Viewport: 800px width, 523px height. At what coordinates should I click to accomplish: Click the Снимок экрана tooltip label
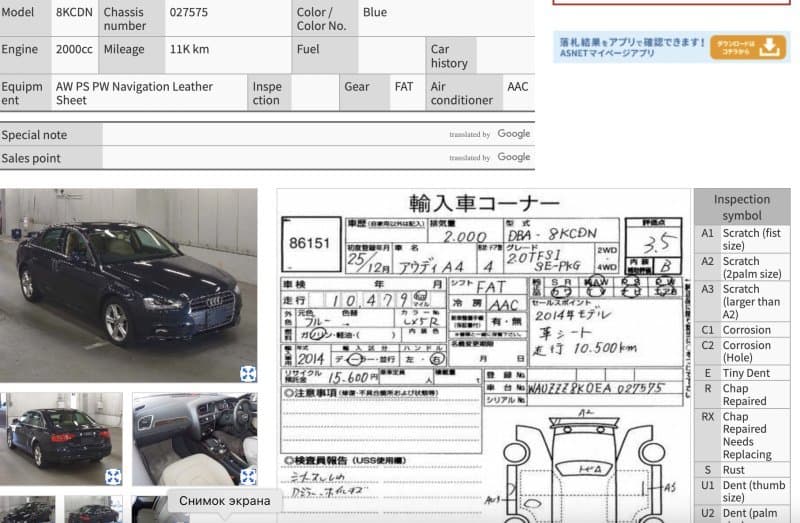coord(224,501)
